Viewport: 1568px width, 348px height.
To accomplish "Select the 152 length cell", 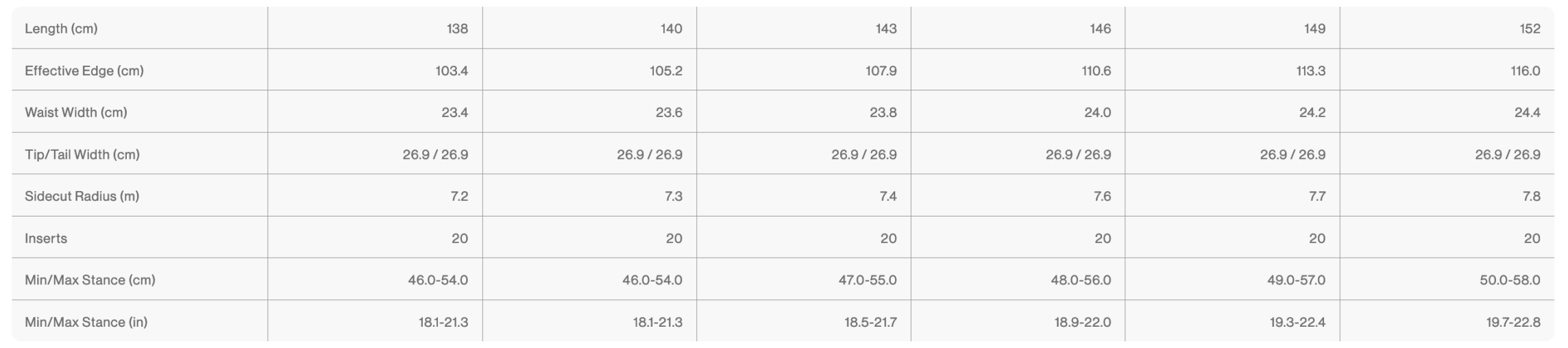I will click(x=1530, y=29).
